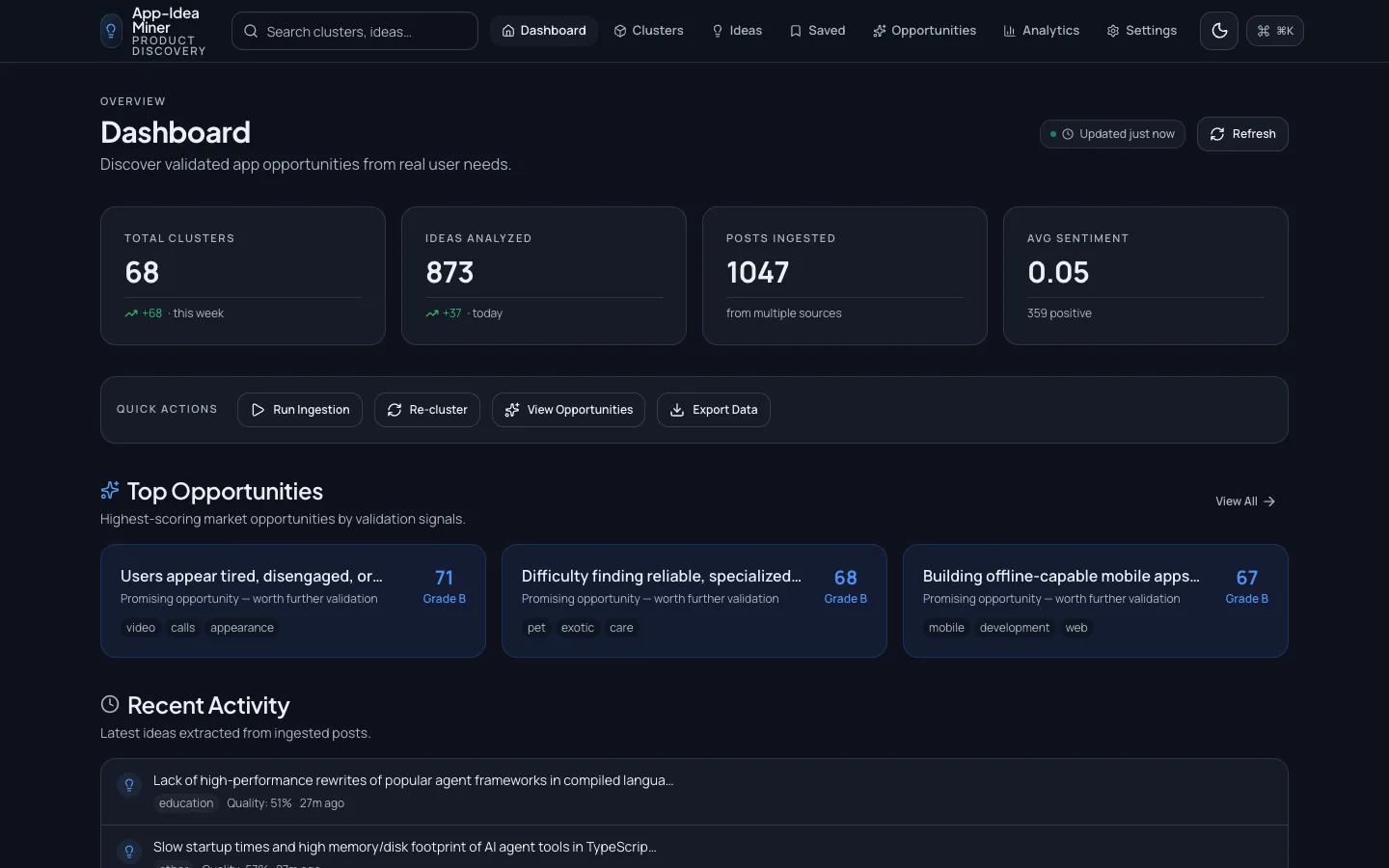Image resolution: width=1389 pixels, height=868 pixels.
Task: Open the ⌘K command palette button
Action: point(1275,31)
